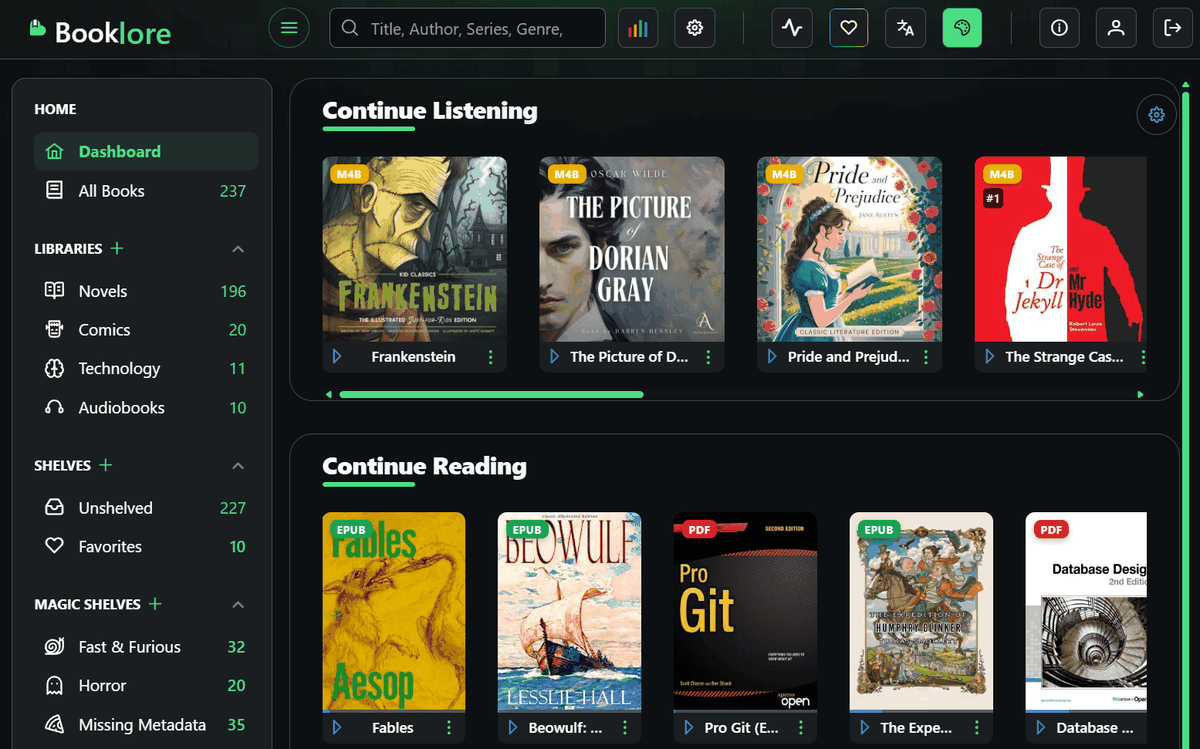Select the Comics library
This screenshot has width=1200, height=749.
click(x=104, y=330)
